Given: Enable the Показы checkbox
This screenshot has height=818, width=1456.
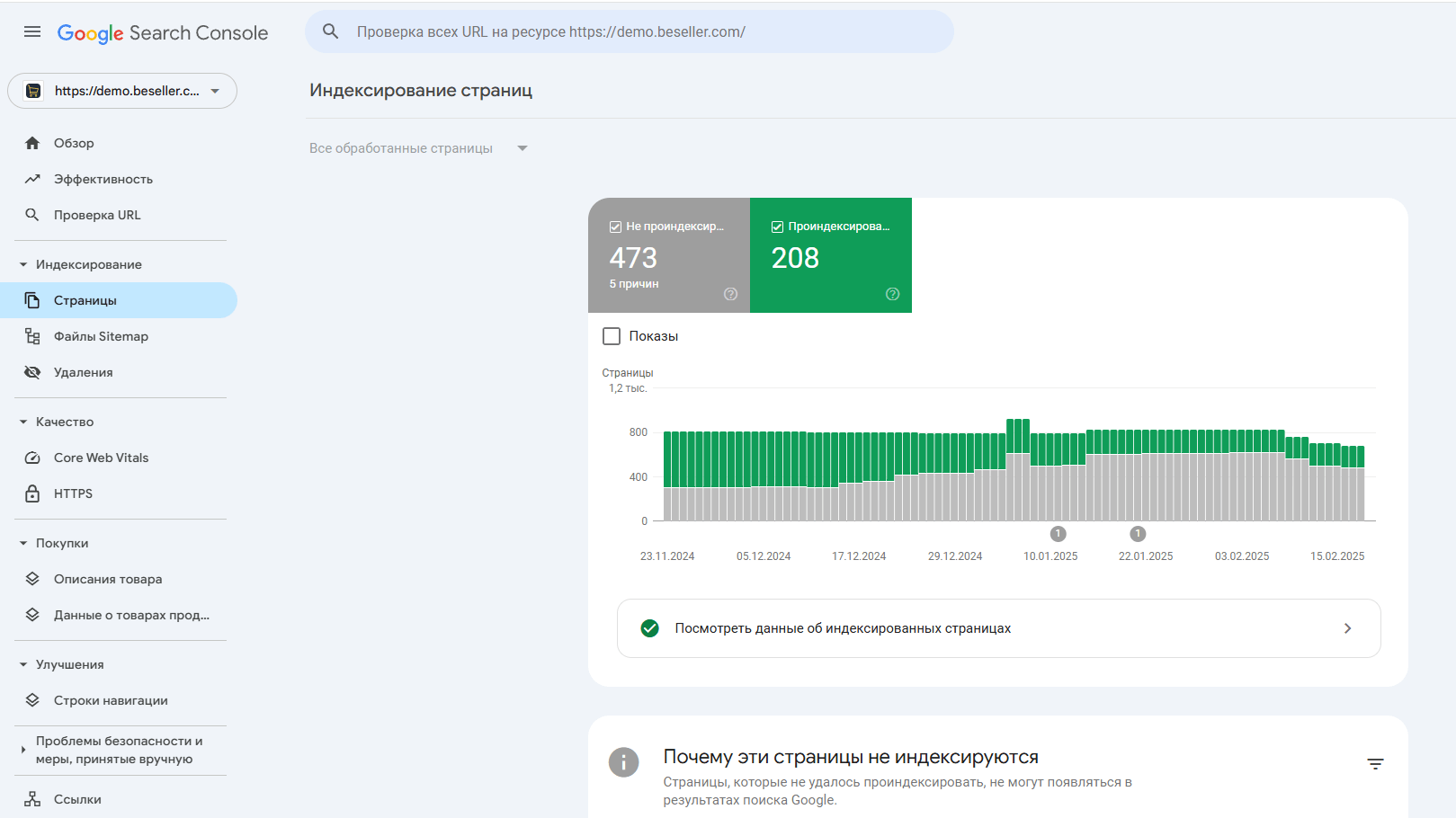Looking at the screenshot, I should click(612, 336).
